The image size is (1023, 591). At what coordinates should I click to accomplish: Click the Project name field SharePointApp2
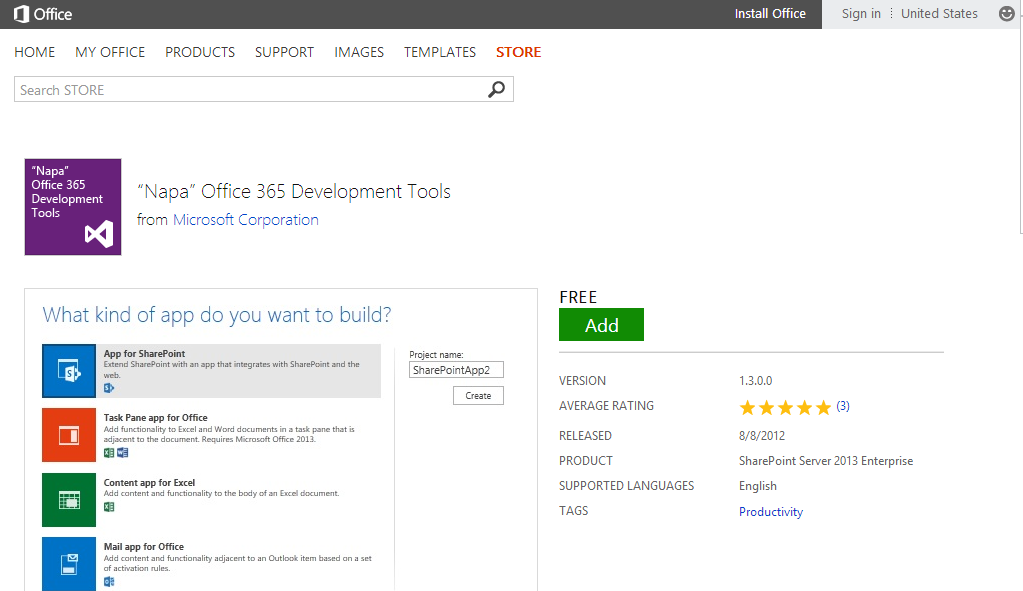(x=457, y=370)
